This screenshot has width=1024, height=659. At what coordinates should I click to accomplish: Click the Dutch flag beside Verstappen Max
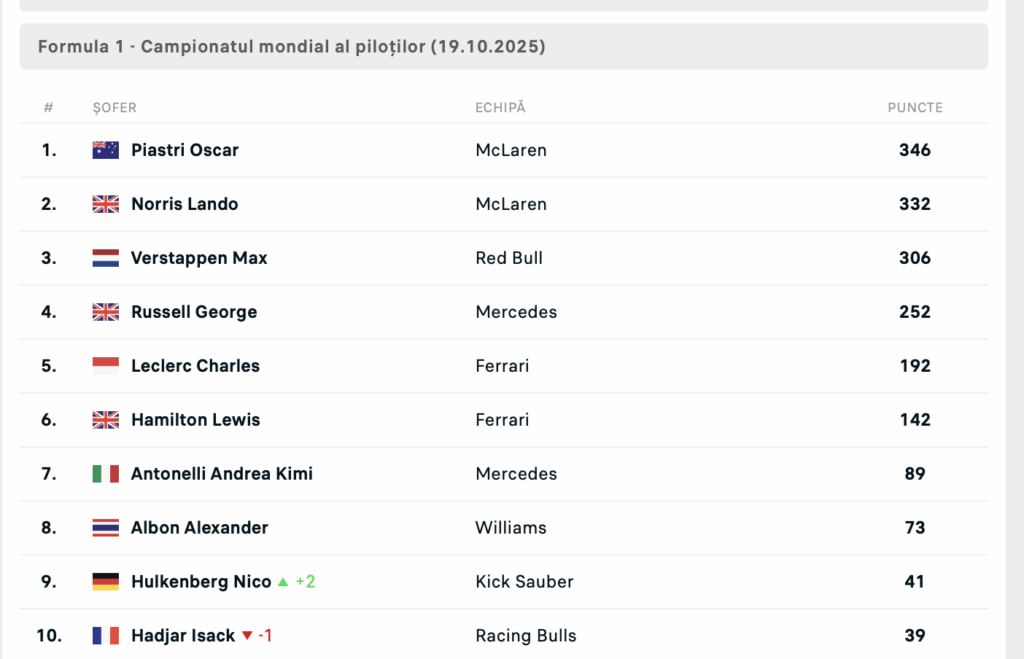(x=105, y=258)
